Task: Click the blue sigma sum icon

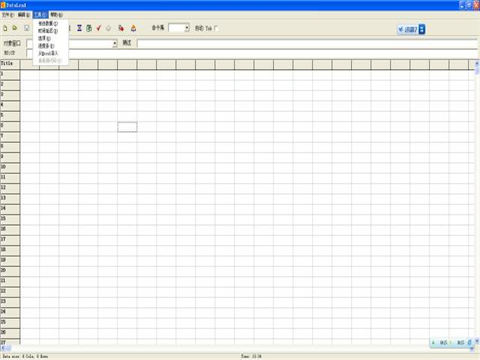Action: tap(79, 28)
